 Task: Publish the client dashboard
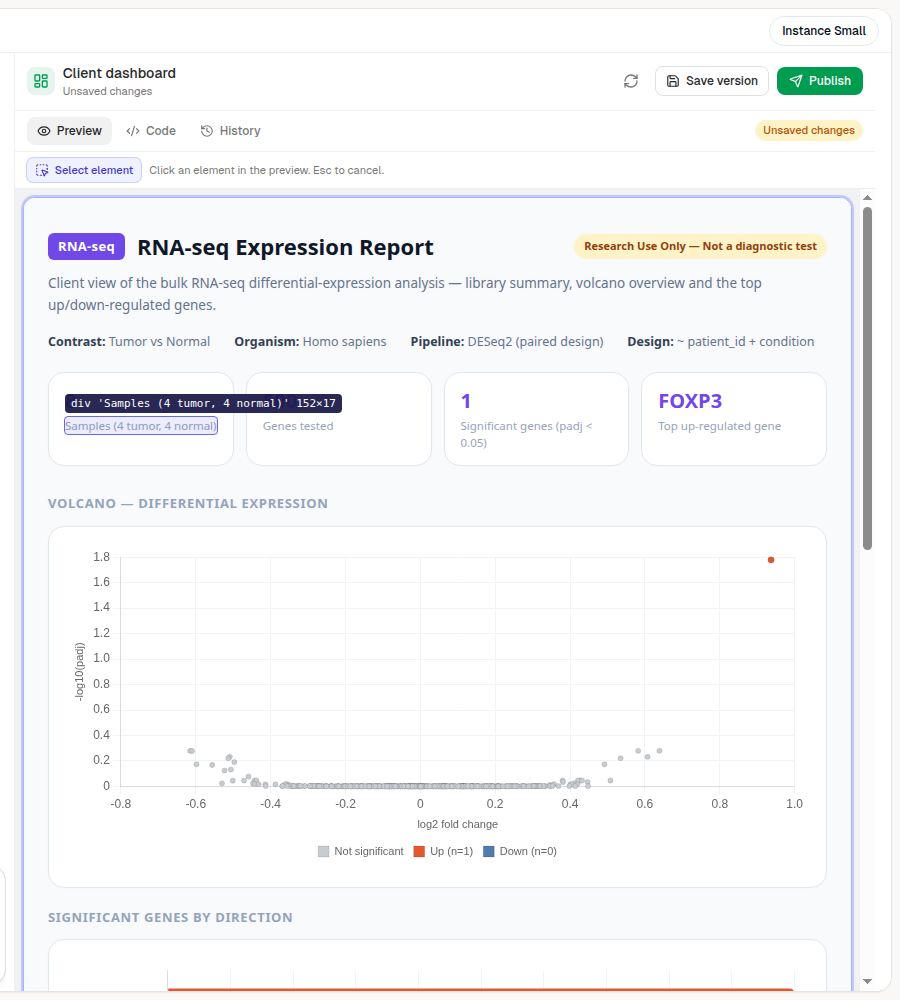tap(820, 81)
